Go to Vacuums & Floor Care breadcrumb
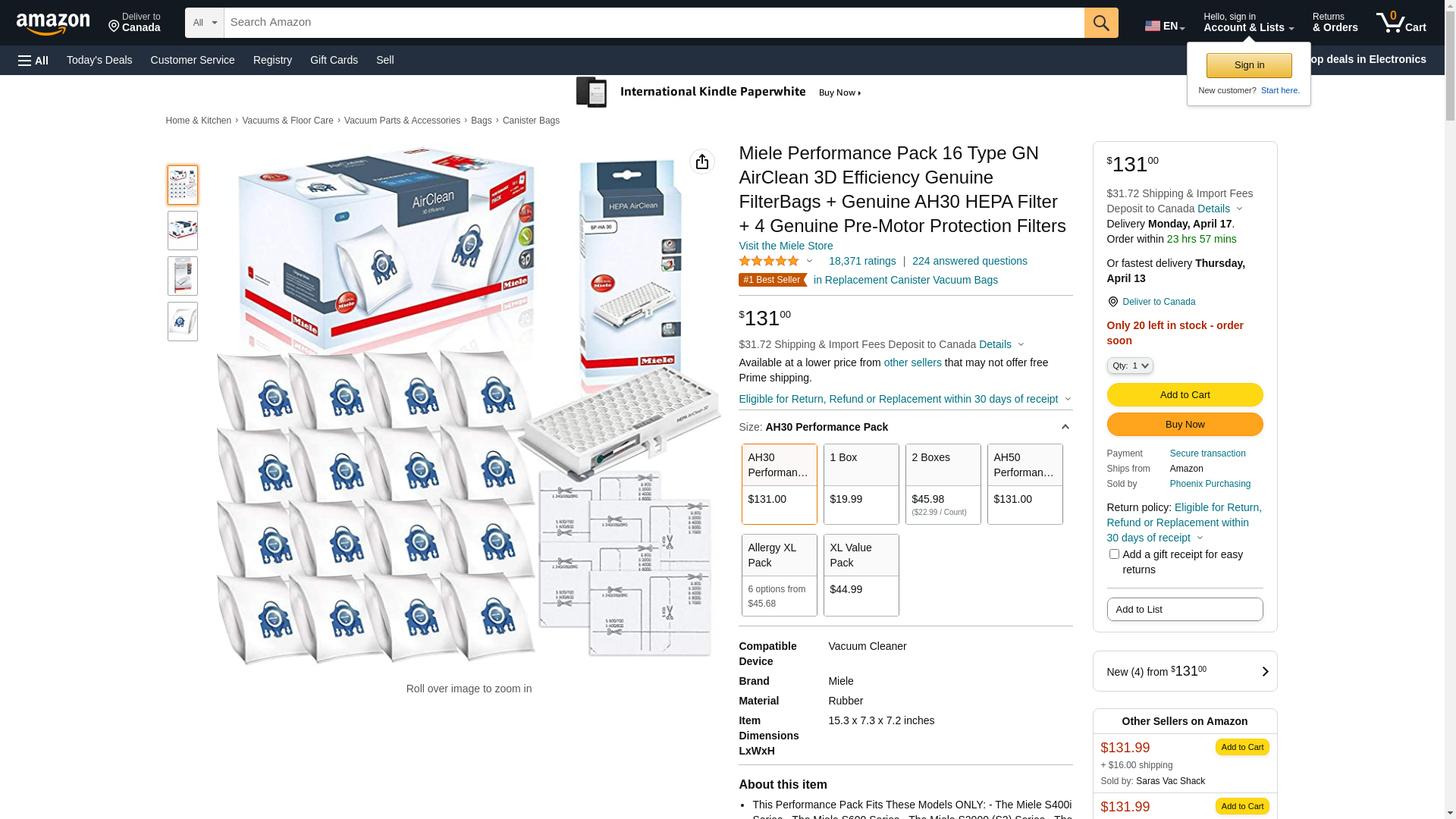The width and height of the screenshot is (1456, 819). tap(287, 121)
